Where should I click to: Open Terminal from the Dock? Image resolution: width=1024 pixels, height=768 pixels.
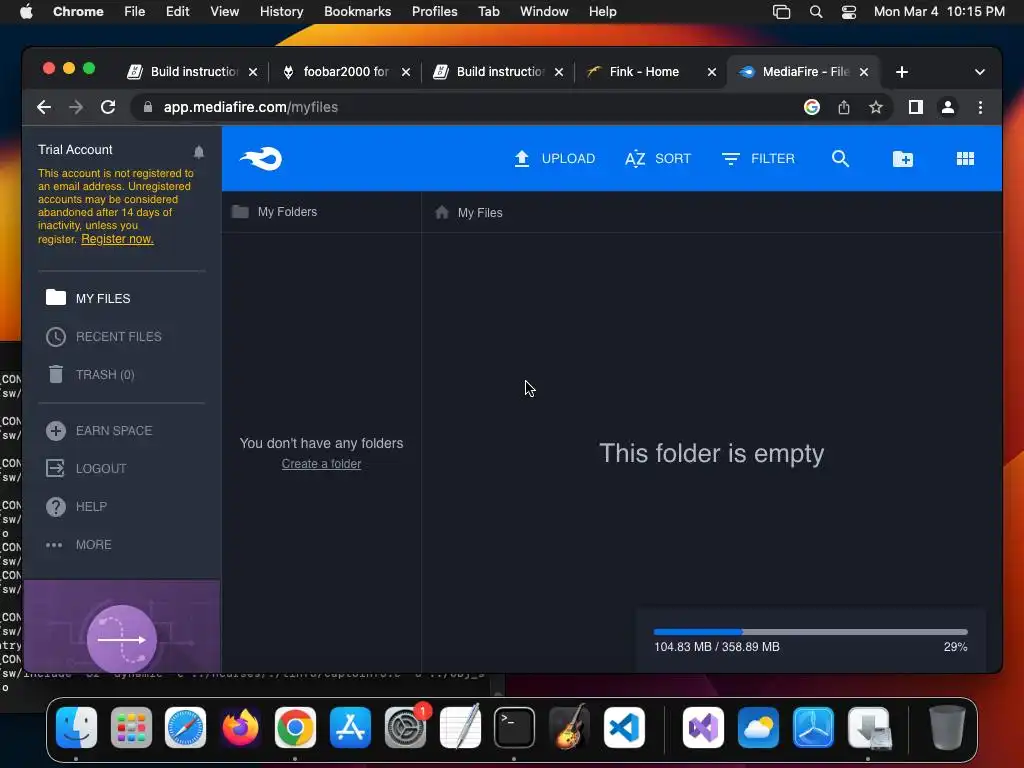515,728
